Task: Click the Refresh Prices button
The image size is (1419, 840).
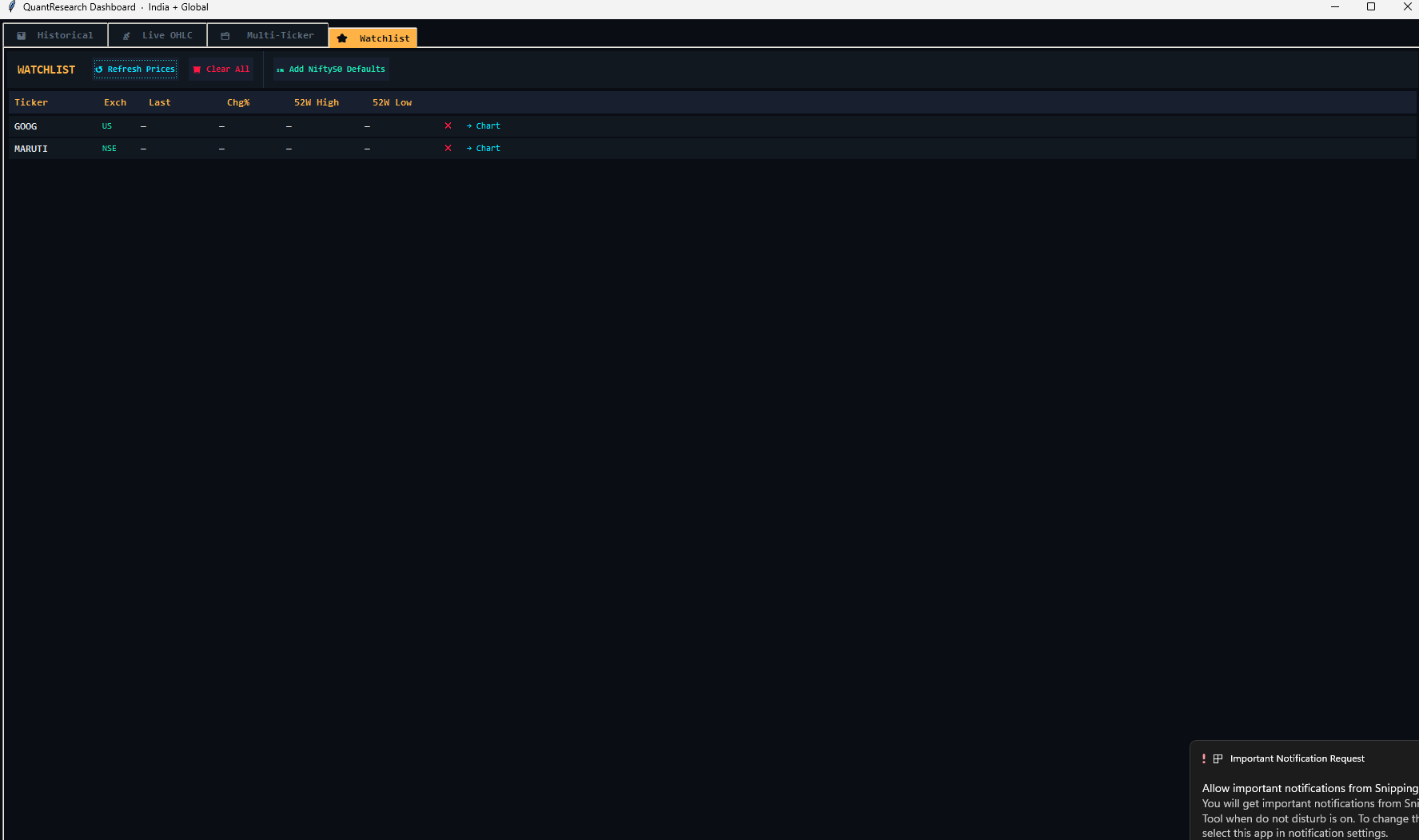Action: point(134,69)
